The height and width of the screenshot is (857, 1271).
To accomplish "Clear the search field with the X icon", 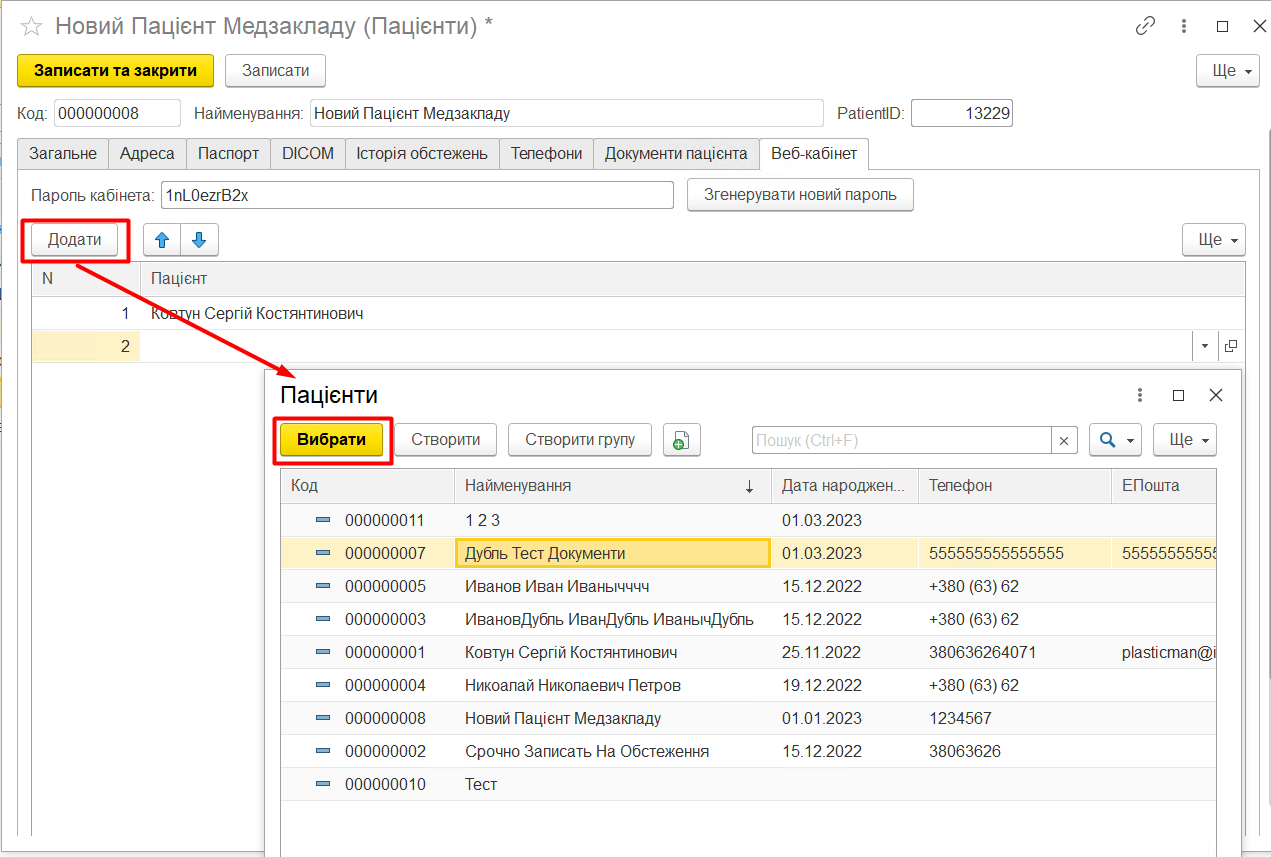I will tap(1064, 440).
